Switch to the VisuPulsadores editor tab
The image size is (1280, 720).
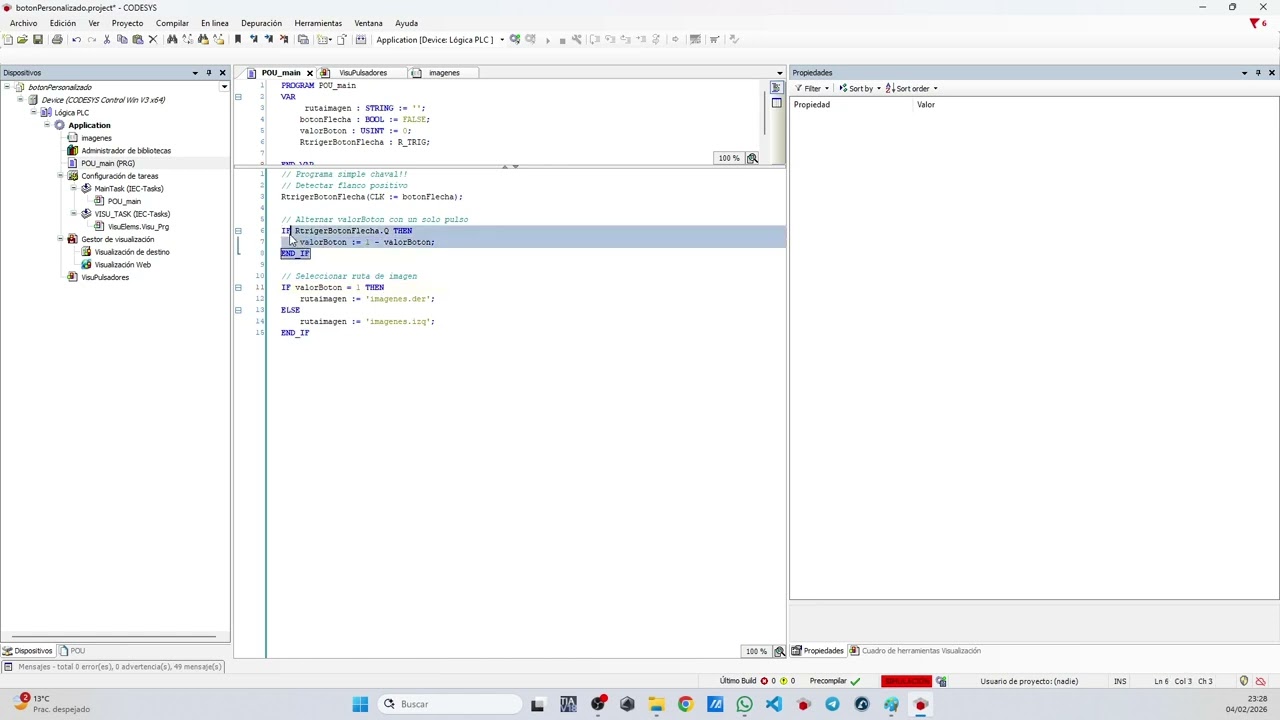click(362, 72)
